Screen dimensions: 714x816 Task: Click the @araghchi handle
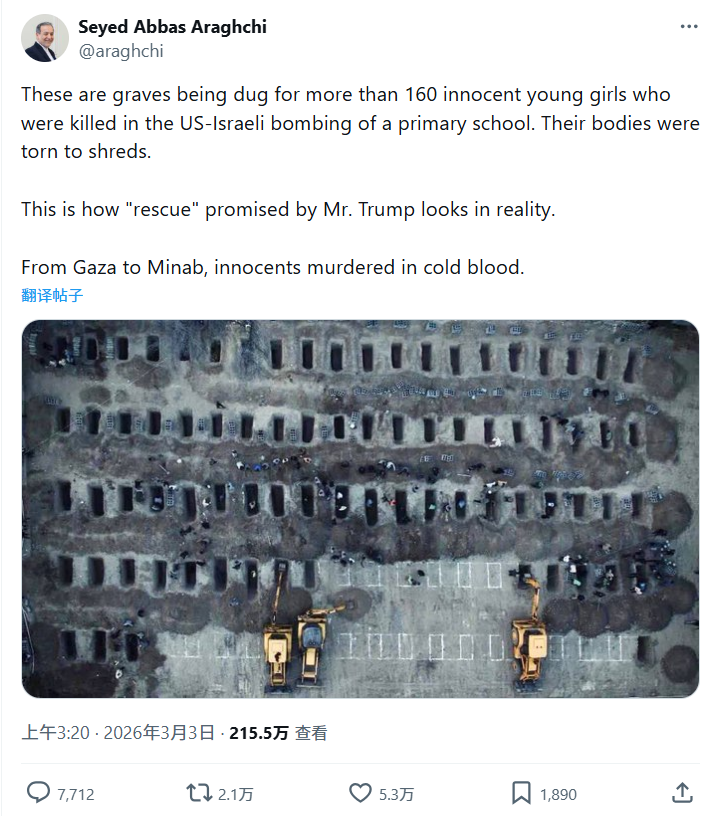point(120,50)
